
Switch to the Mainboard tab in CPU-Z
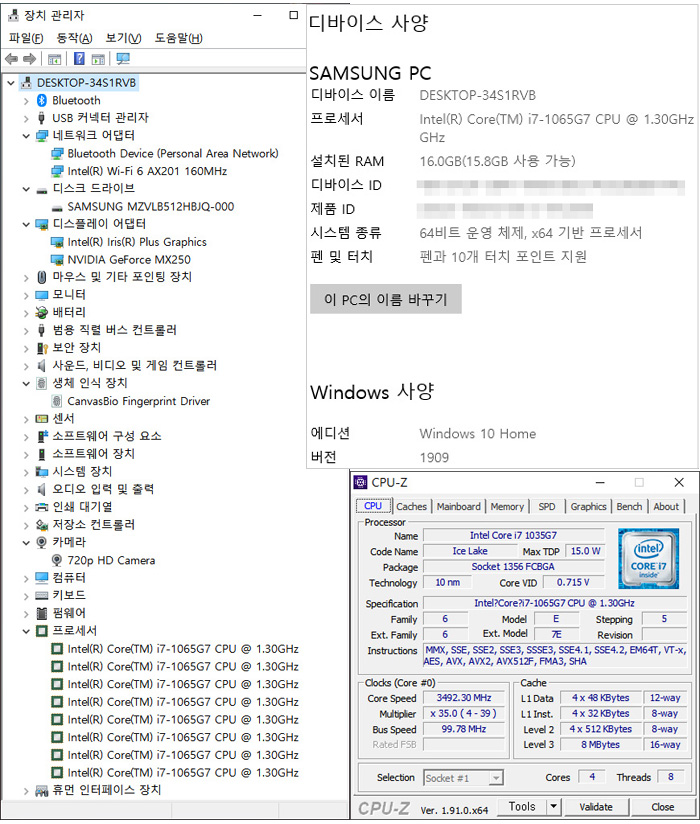458,506
